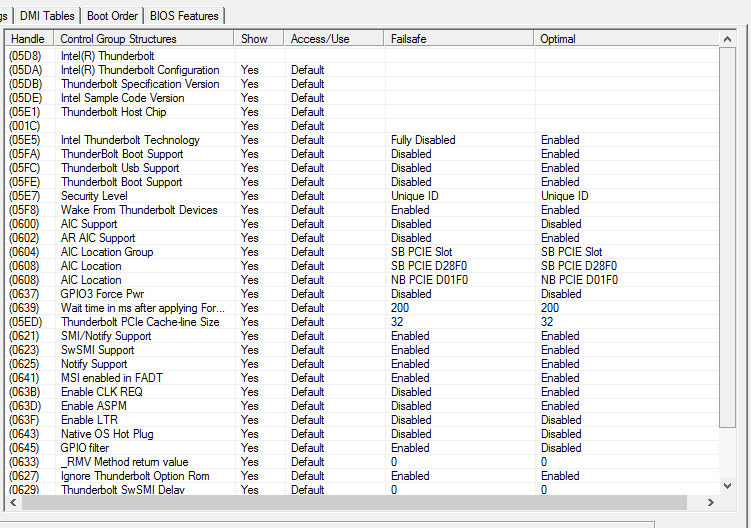Viewport: 751px width, 528px height.
Task: Click SB PCIE D28F0 failsafe value
Action: click(429, 265)
